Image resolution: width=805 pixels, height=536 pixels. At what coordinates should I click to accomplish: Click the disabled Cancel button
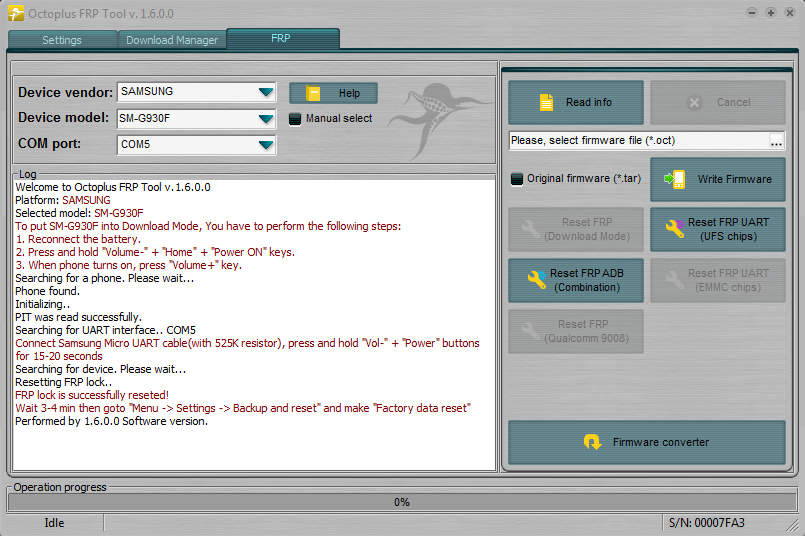pyautogui.click(x=718, y=102)
